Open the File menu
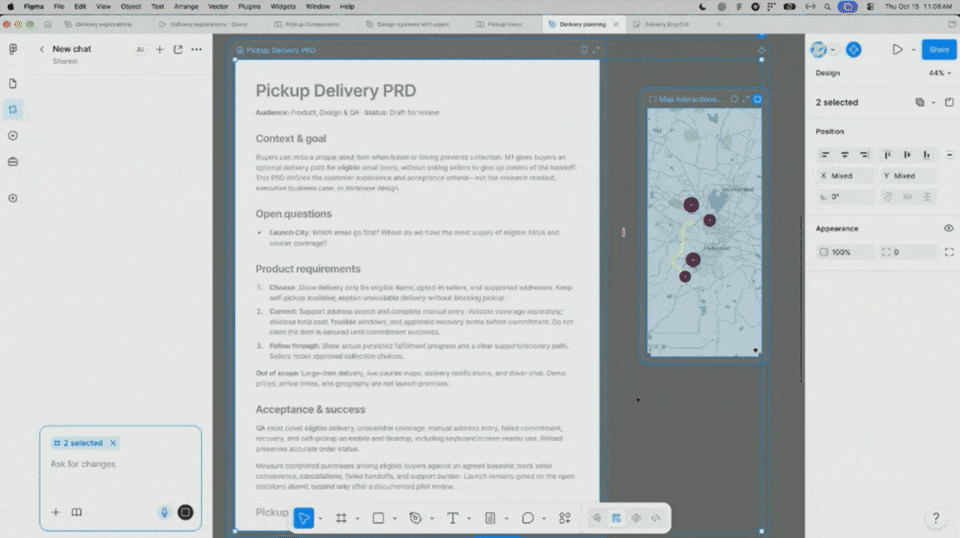 point(59,7)
